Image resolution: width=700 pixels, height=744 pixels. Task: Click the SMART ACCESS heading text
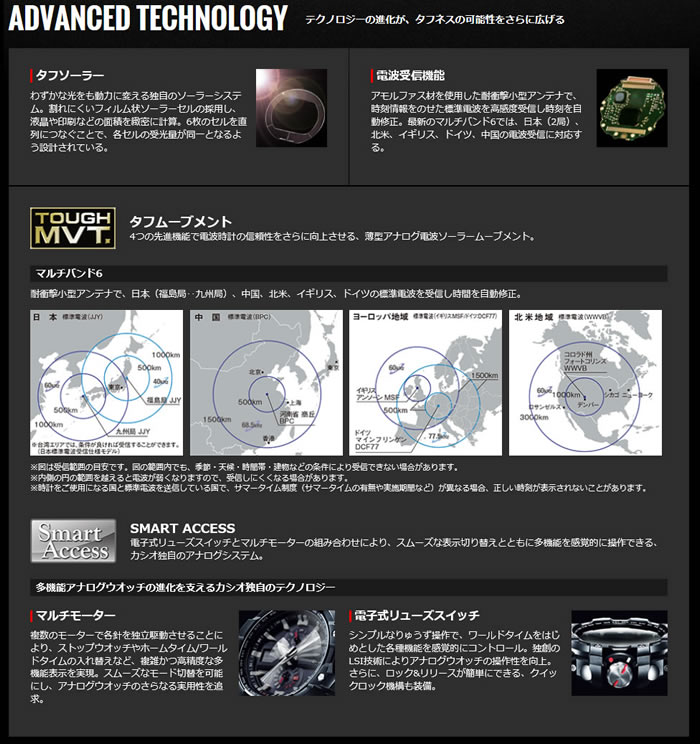point(182,528)
